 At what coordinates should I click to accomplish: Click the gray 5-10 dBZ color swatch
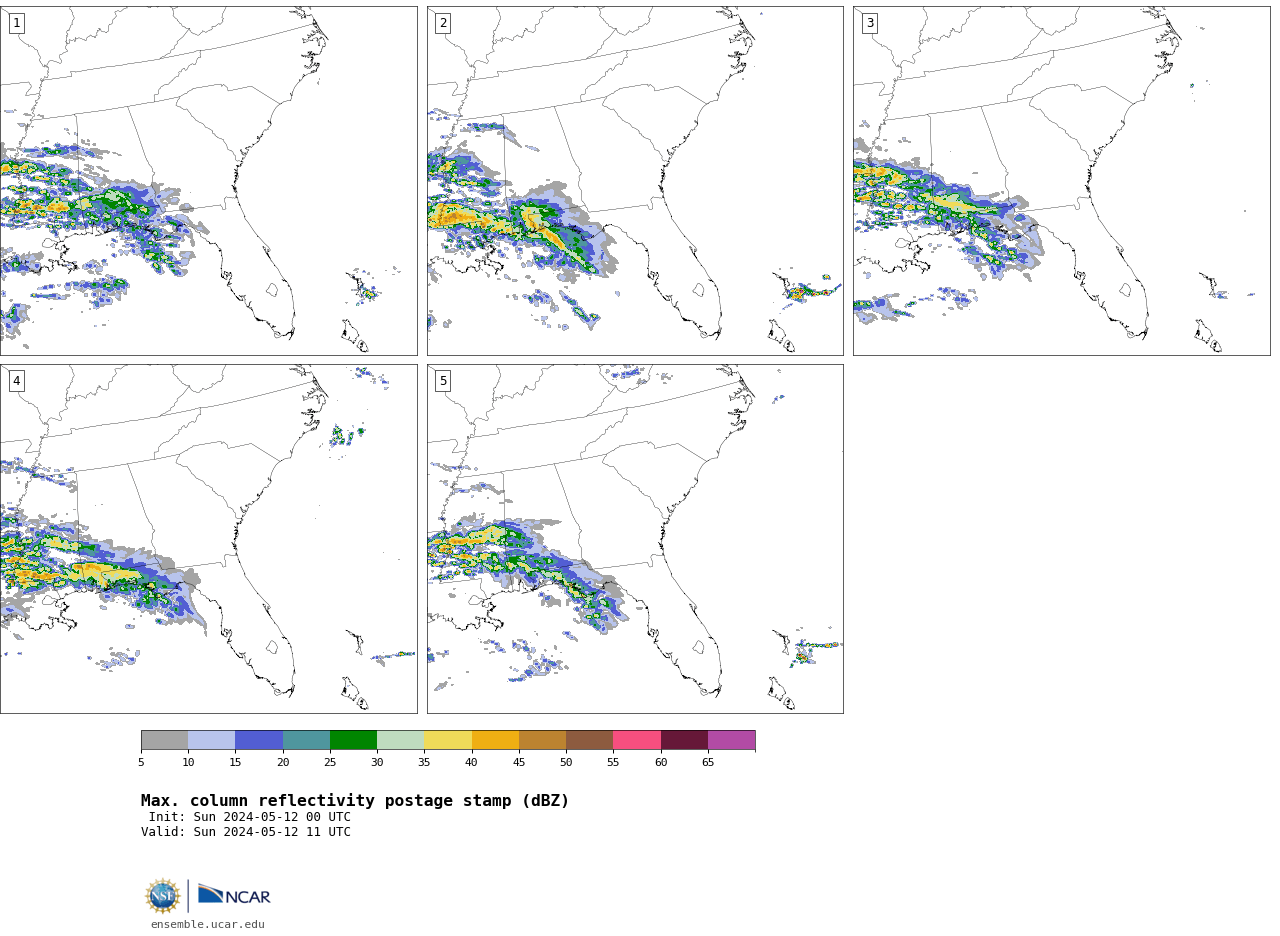click(x=164, y=740)
